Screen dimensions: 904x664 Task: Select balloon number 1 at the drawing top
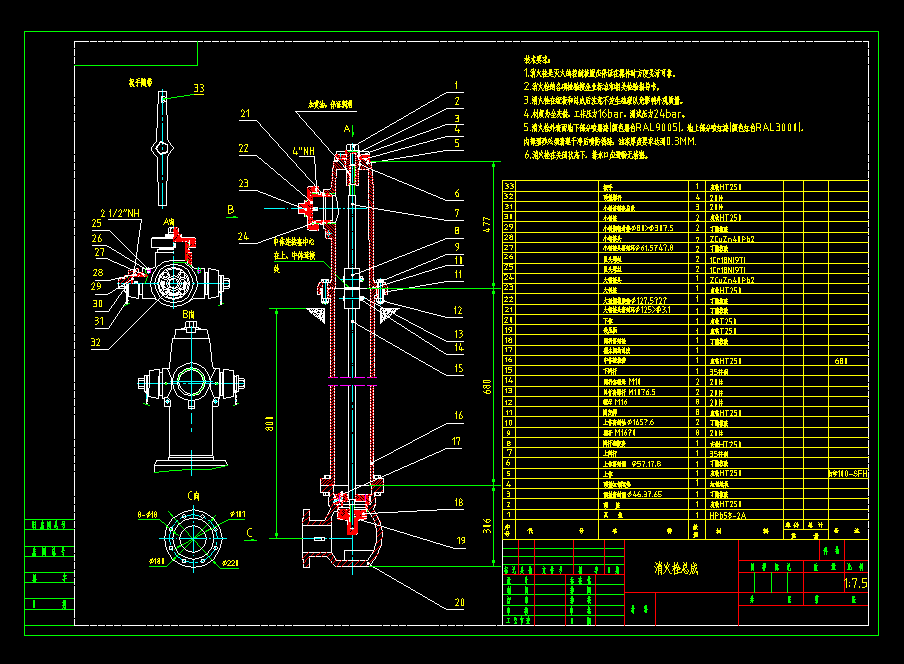(455, 86)
